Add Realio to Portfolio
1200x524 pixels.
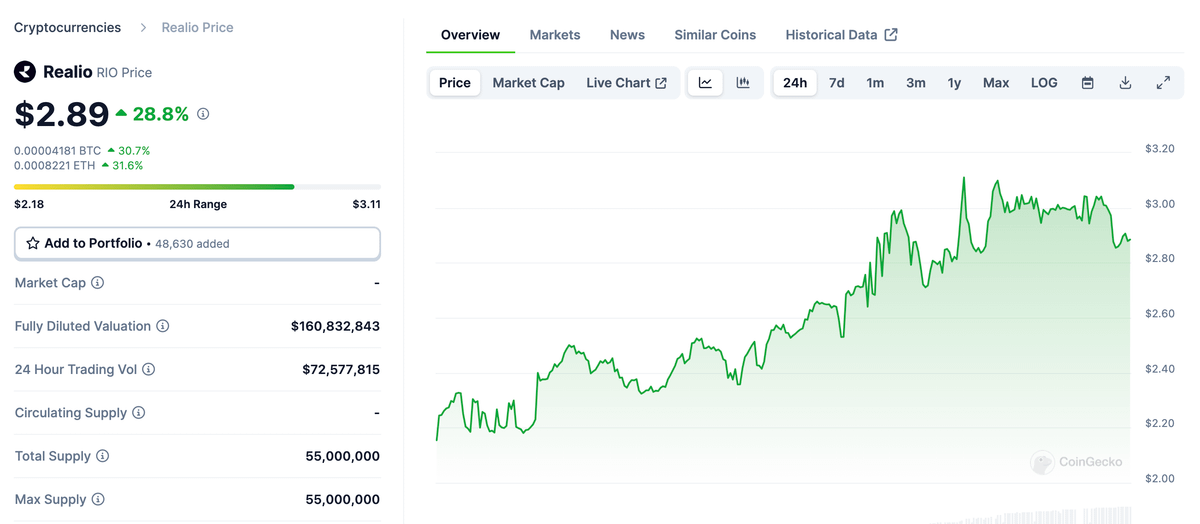(x=197, y=243)
